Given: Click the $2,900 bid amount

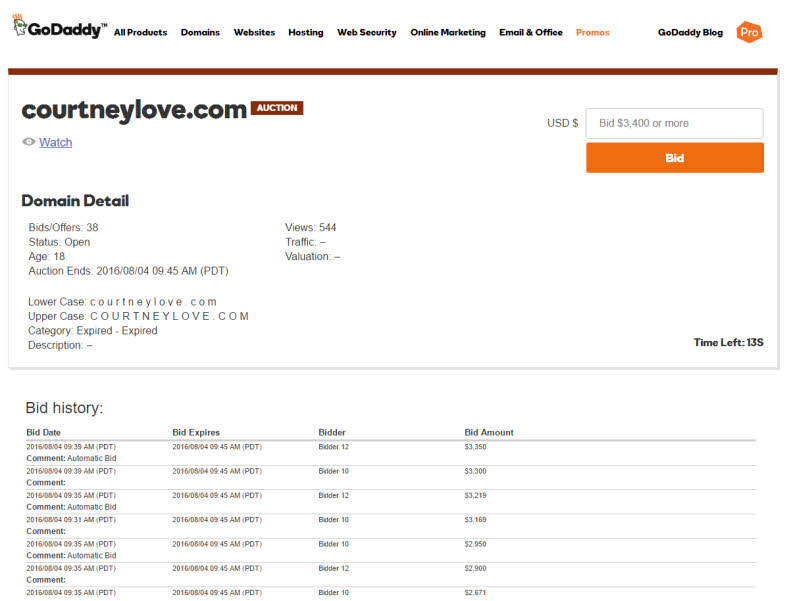Looking at the screenshot, I should point(476,568).
